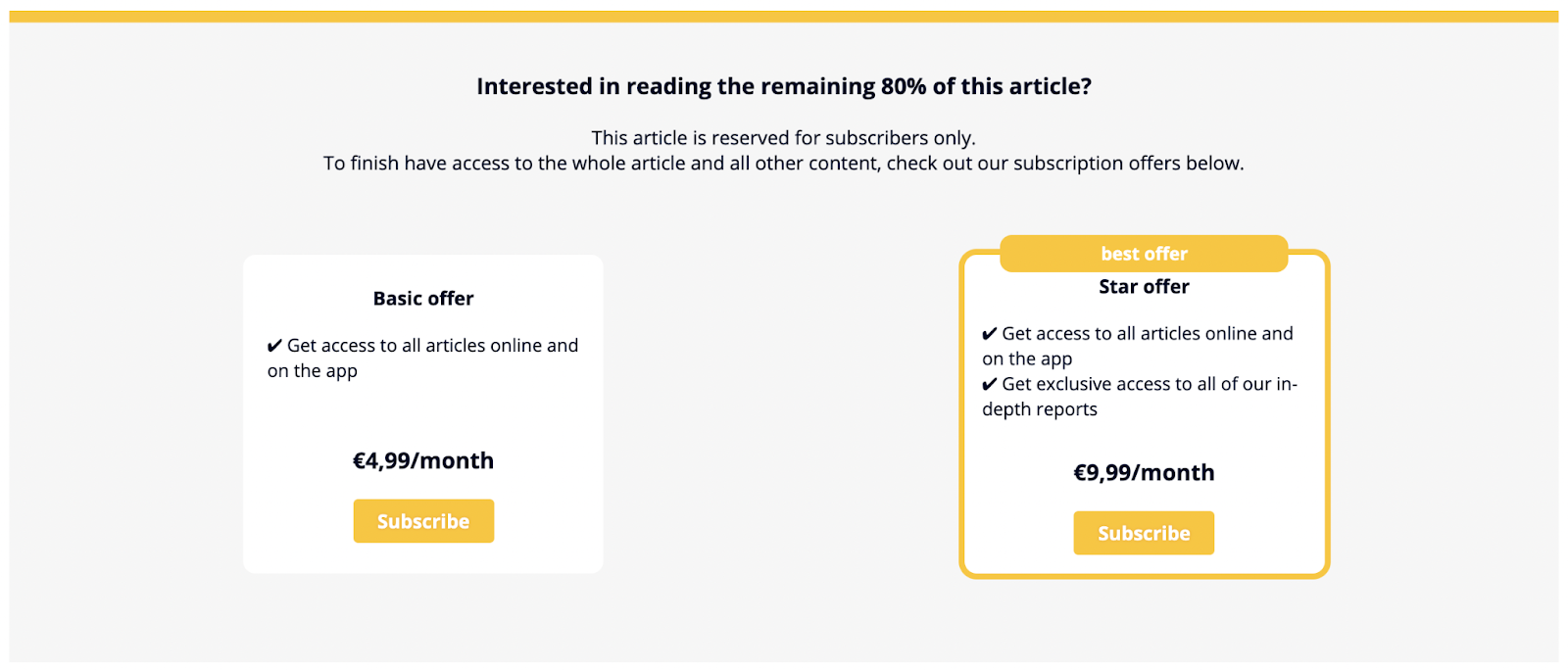This screenshot has height=670, width=1568.
Task: Click the Basic offer heading
Action: click(422, 299)
